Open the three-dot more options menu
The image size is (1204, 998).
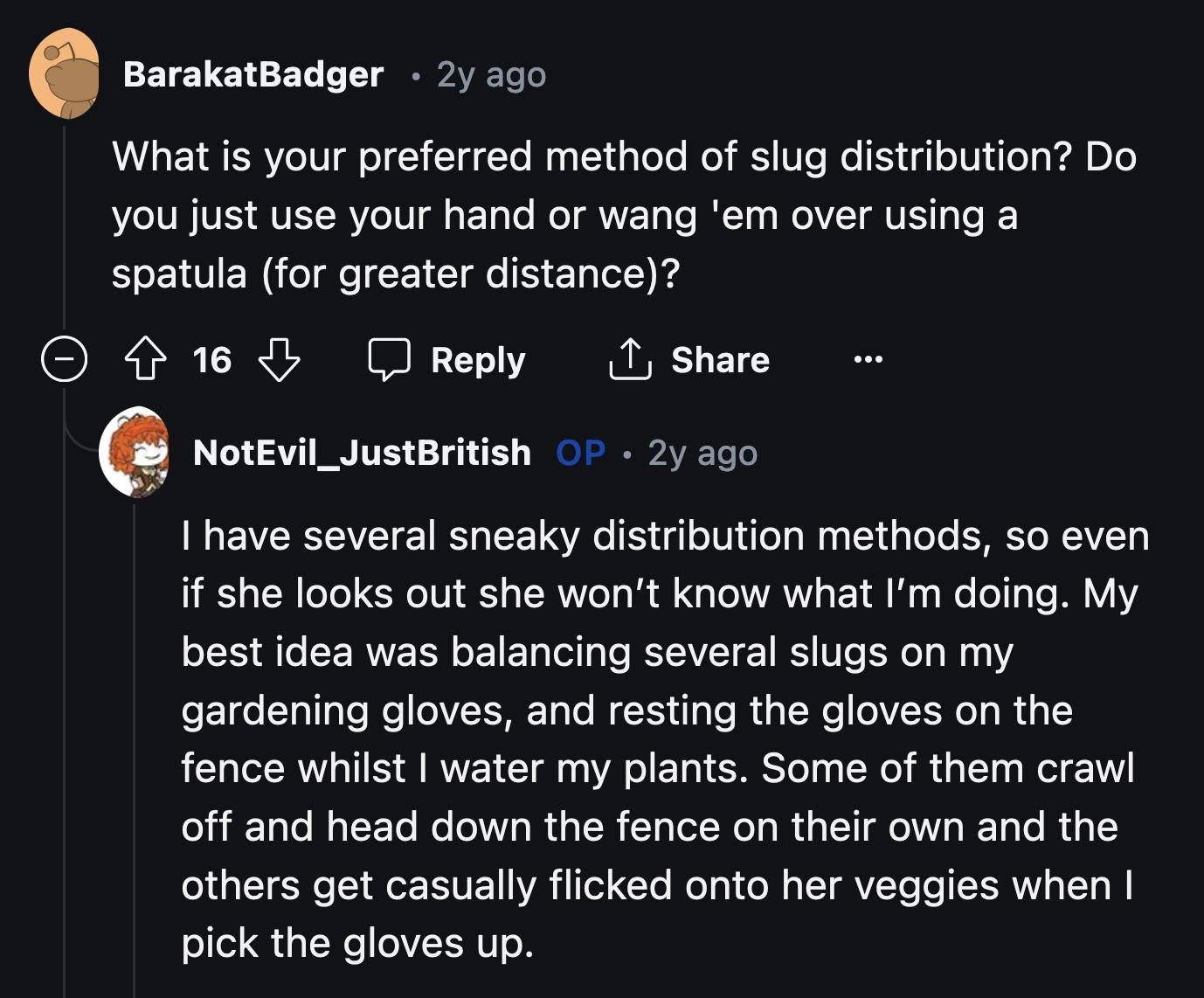pos(868,359)
